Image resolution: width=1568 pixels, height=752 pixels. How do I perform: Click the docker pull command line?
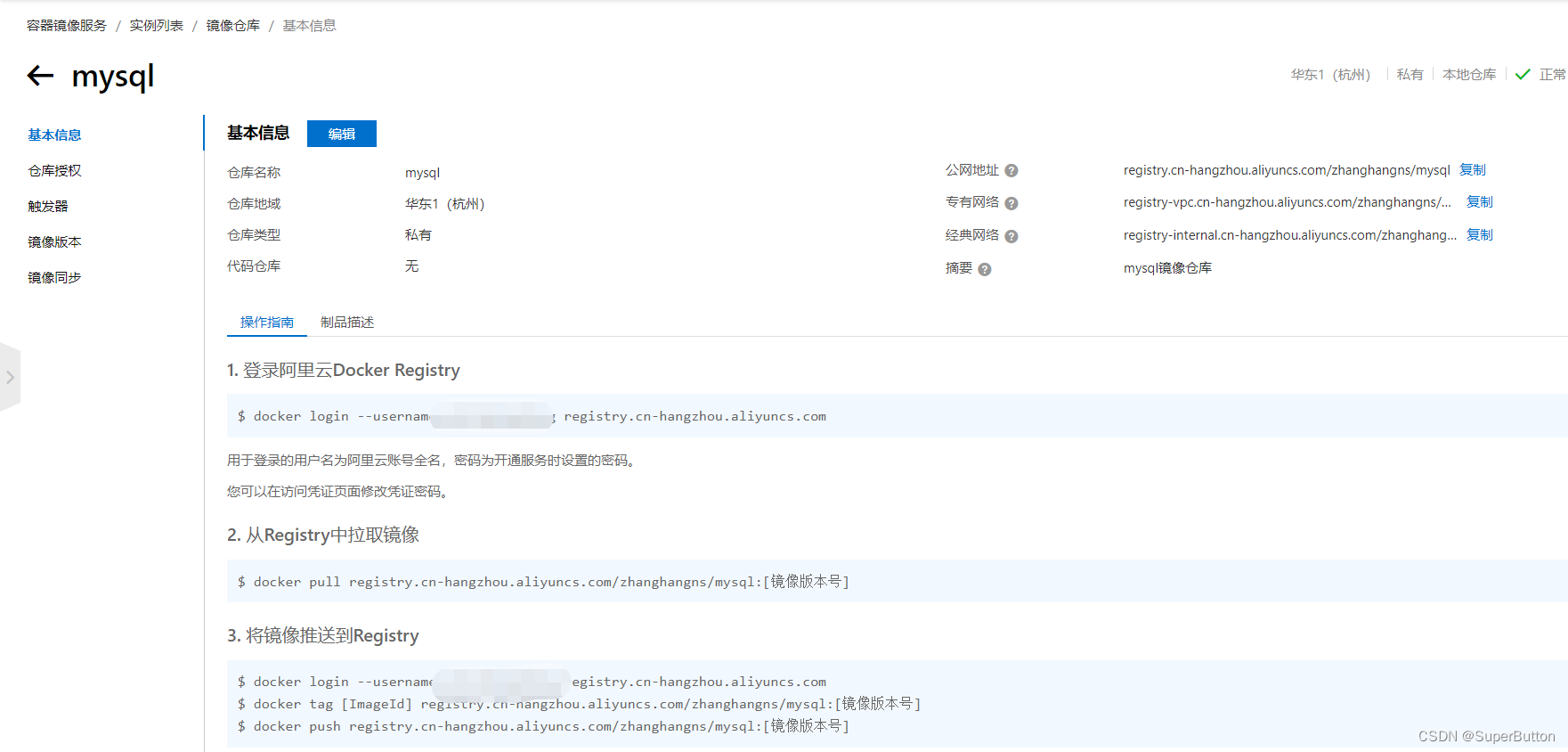point(543,582)
